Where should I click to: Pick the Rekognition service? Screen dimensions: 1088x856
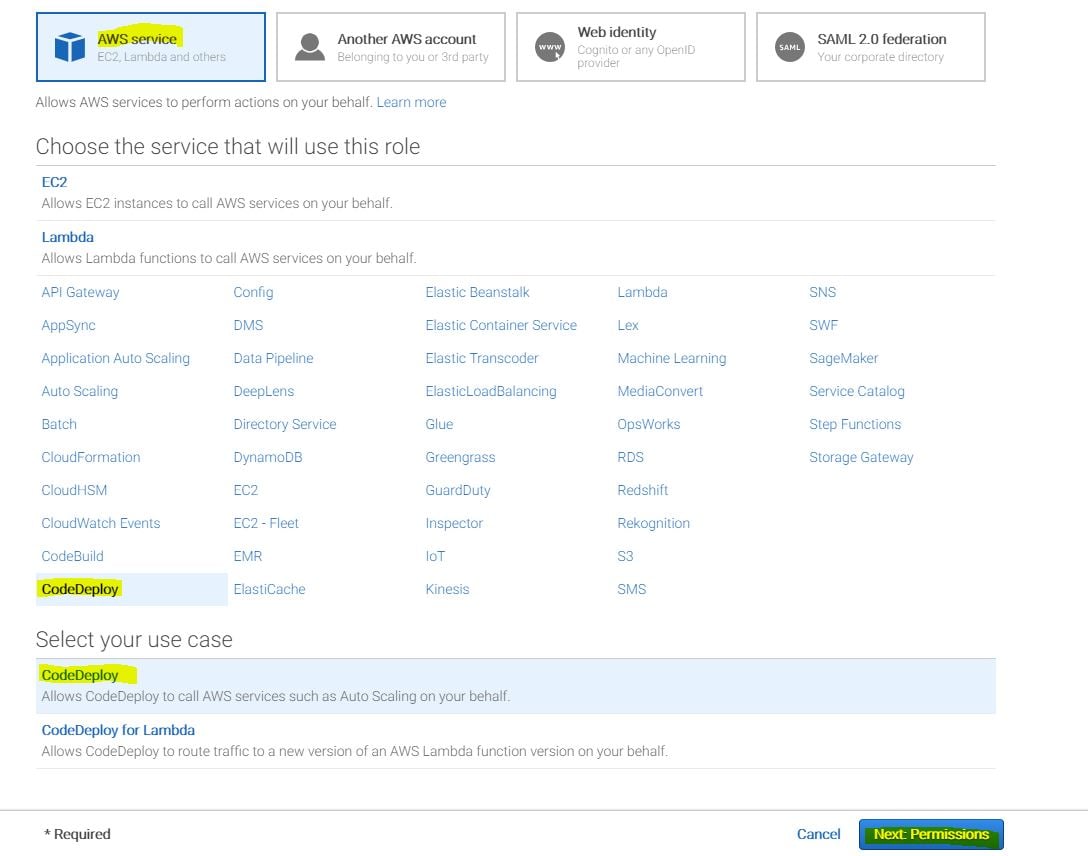click(x=653, y=523)
